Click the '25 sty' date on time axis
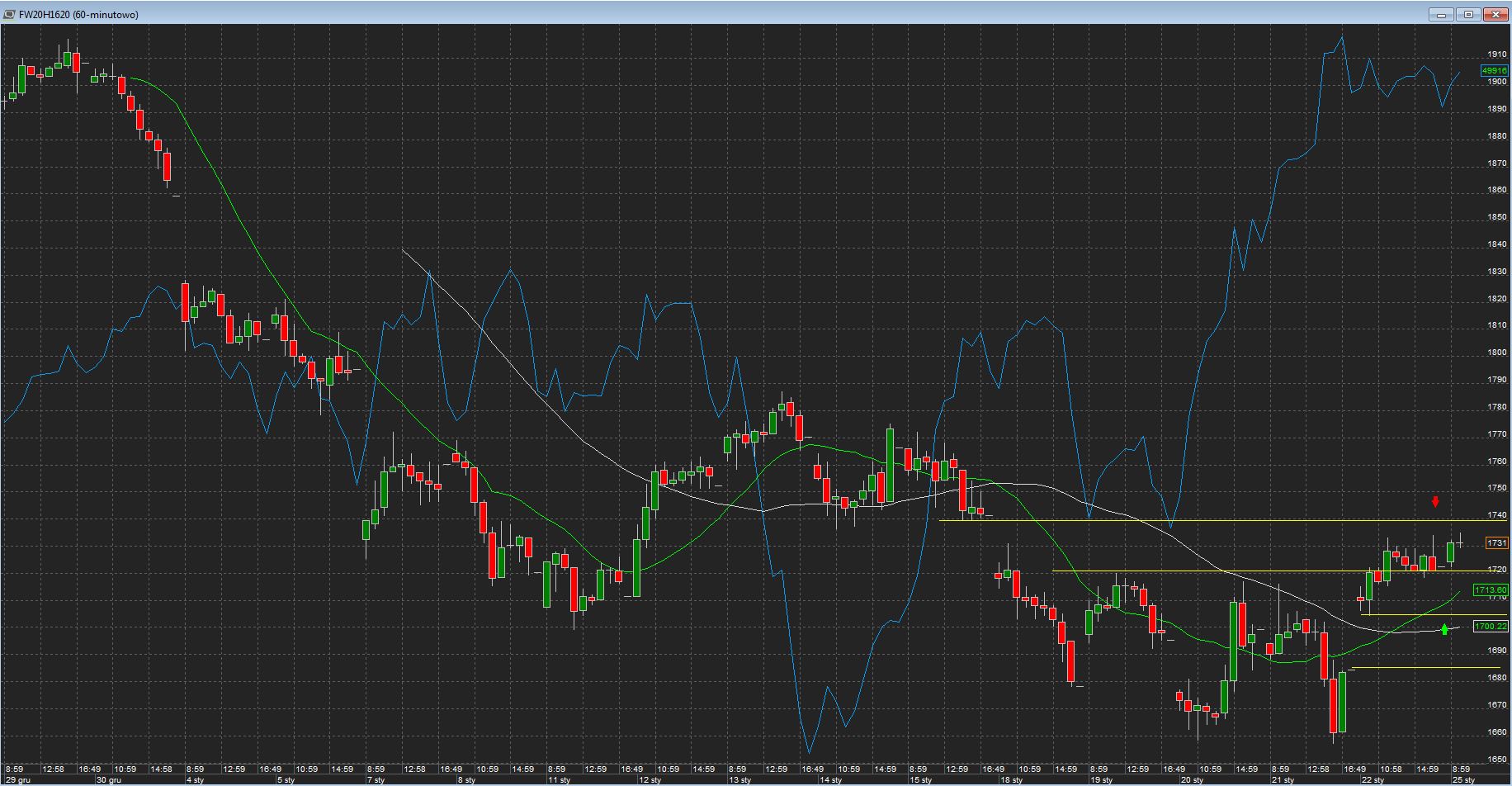The image size is (1512, 786). coord(1464,780)
